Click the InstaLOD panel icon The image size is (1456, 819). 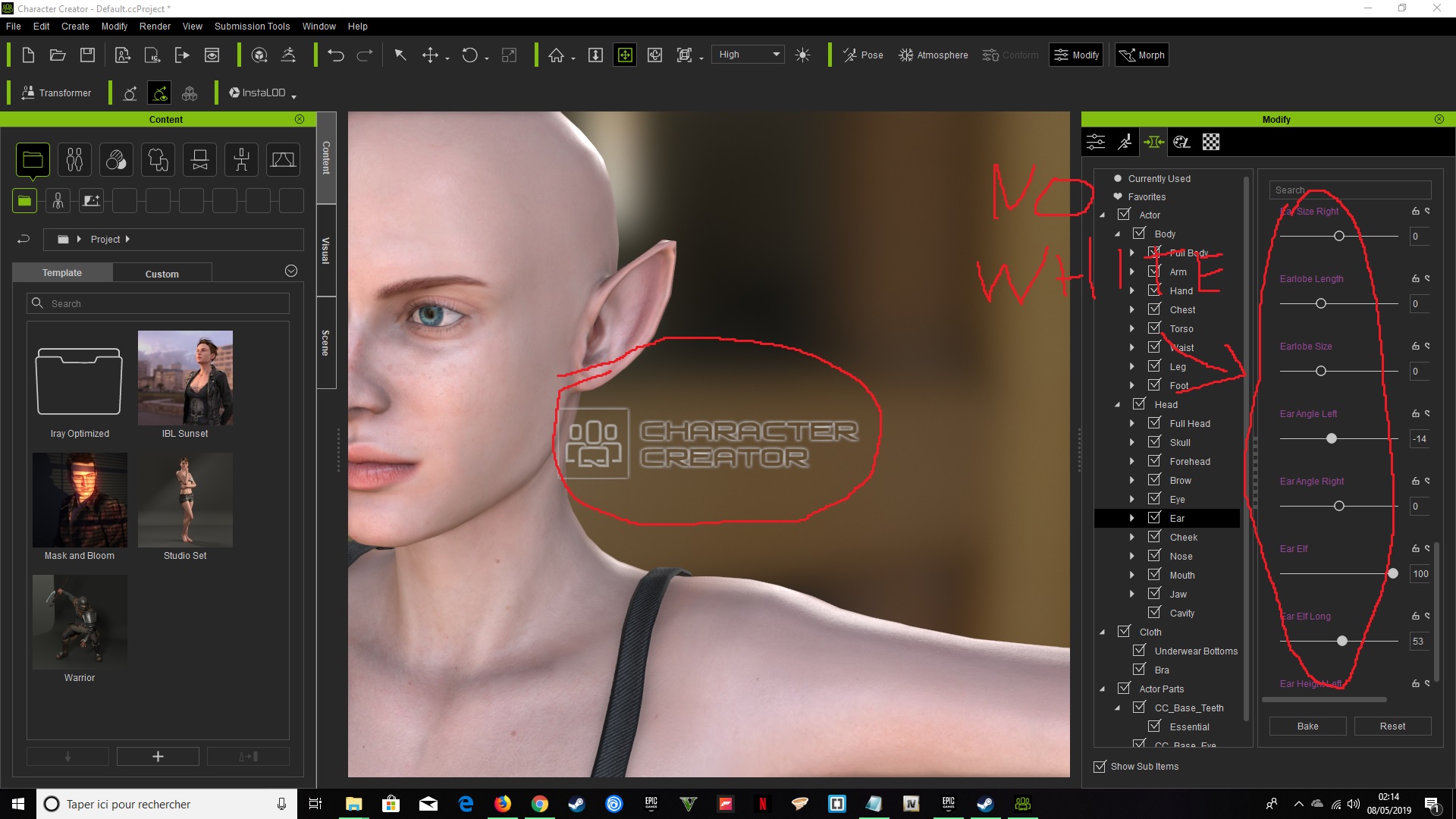click(233, 93)
